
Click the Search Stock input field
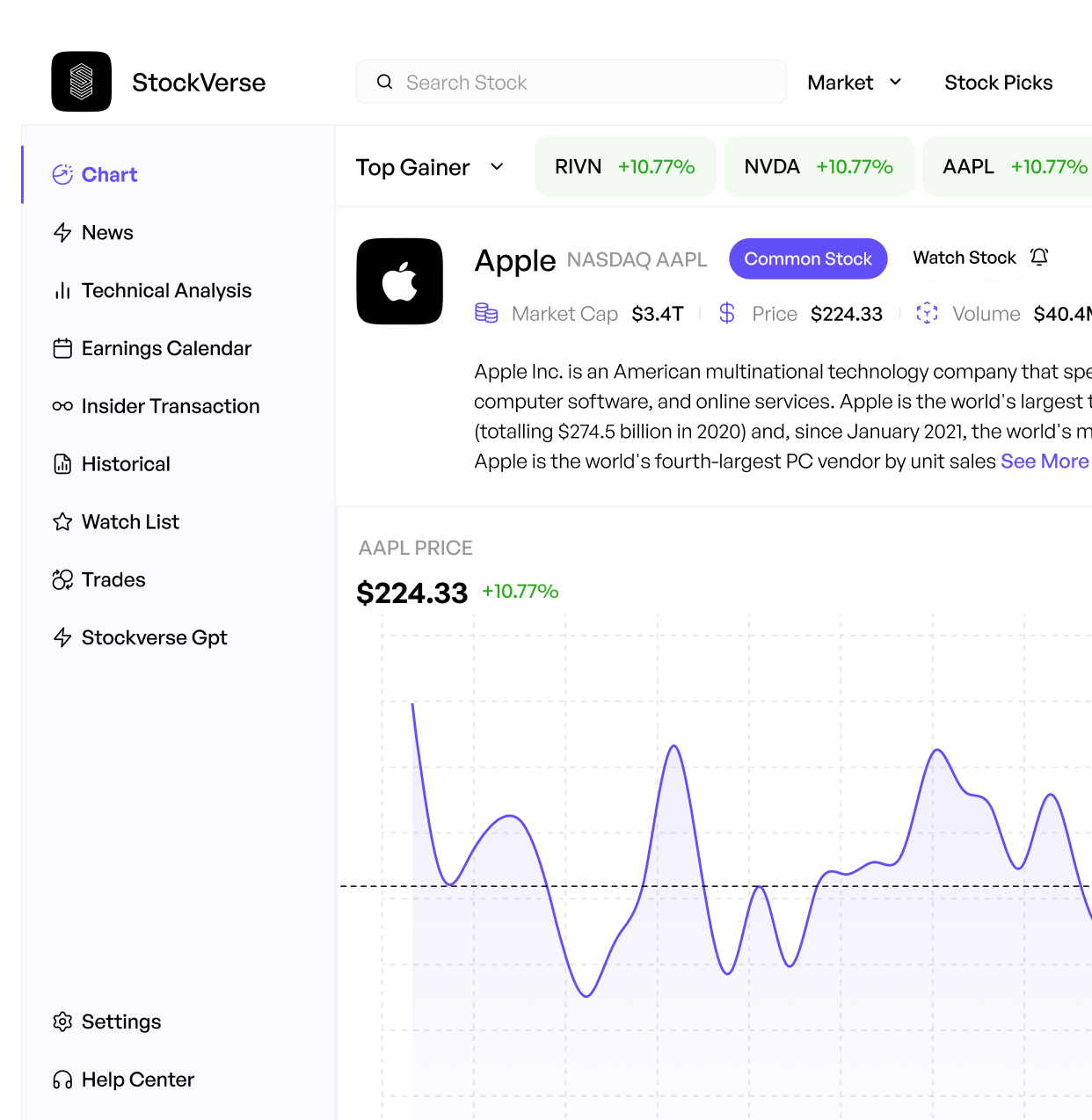click(571, 82)
